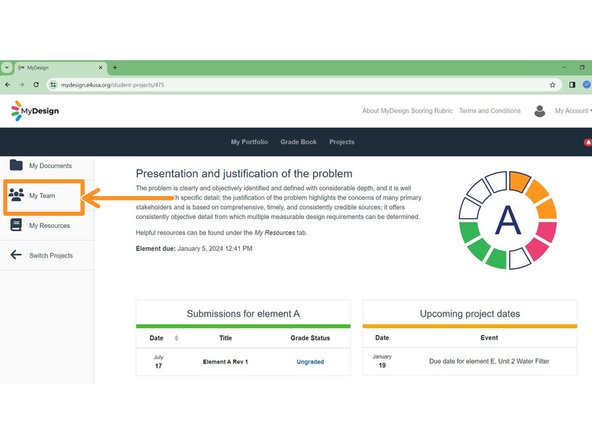Open the browser side panel icon
The image size is (592, 444).
click(572, 85)
